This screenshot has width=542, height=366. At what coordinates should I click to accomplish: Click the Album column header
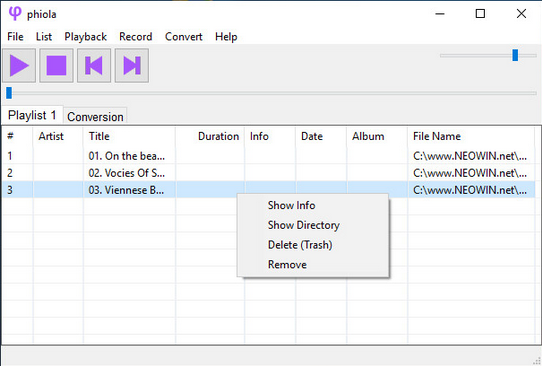click(377, 136)
